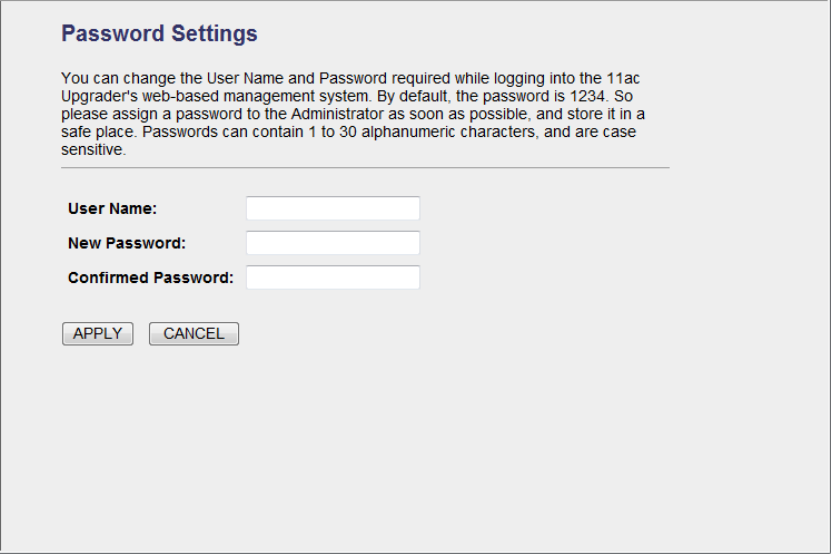Viewport: 831px width, 554px height.
Task: Click the "Confirmed Password:" label
Action: pos(150,277)
